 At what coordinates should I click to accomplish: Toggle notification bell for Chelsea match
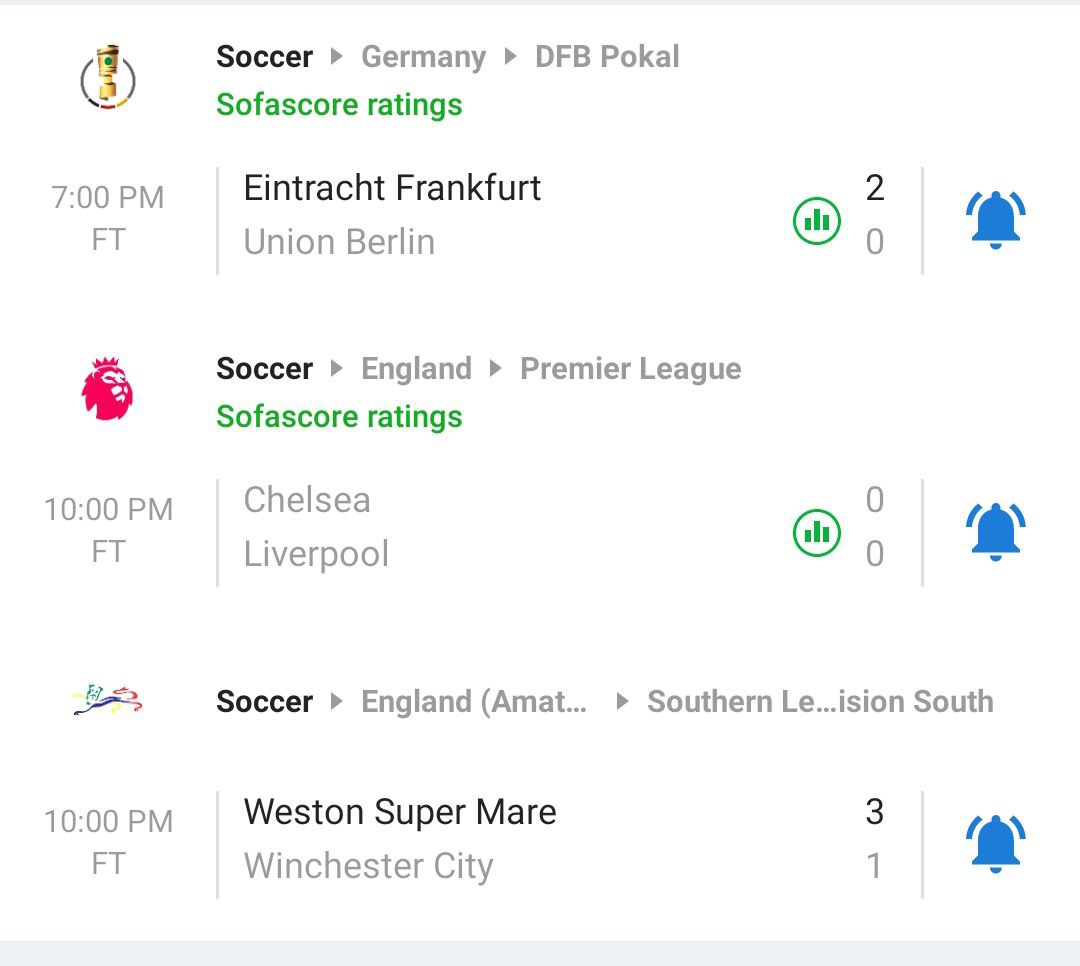pyautogui.click(x=996, y=531)
